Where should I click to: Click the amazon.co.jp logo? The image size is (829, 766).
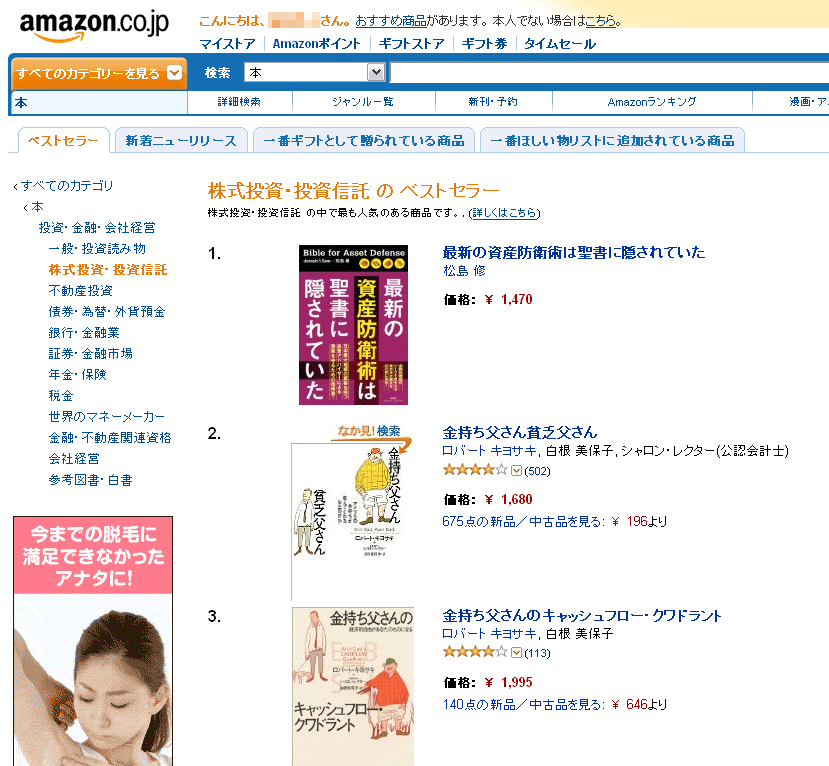94,26
